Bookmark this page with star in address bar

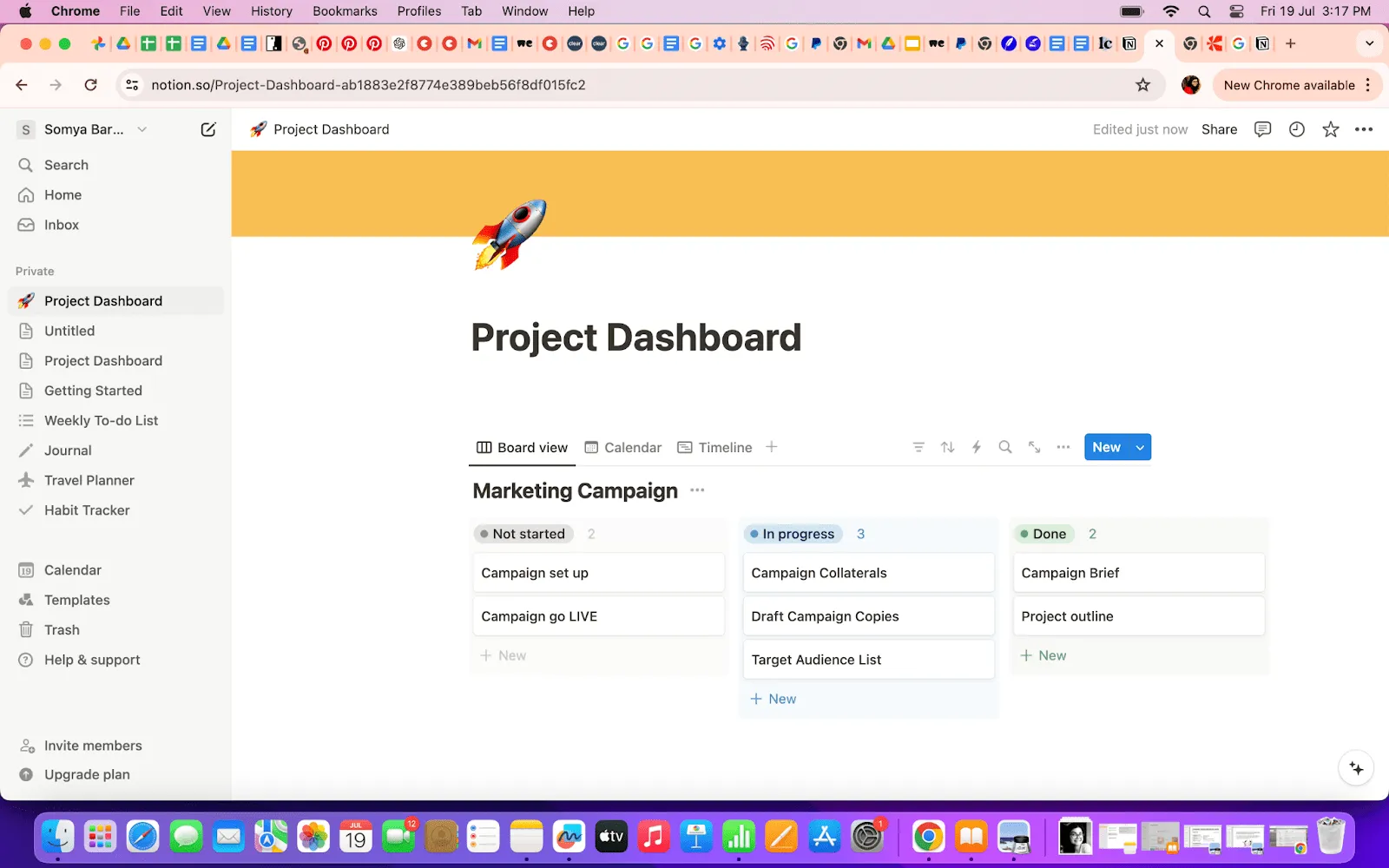[x=1142, y=85]
